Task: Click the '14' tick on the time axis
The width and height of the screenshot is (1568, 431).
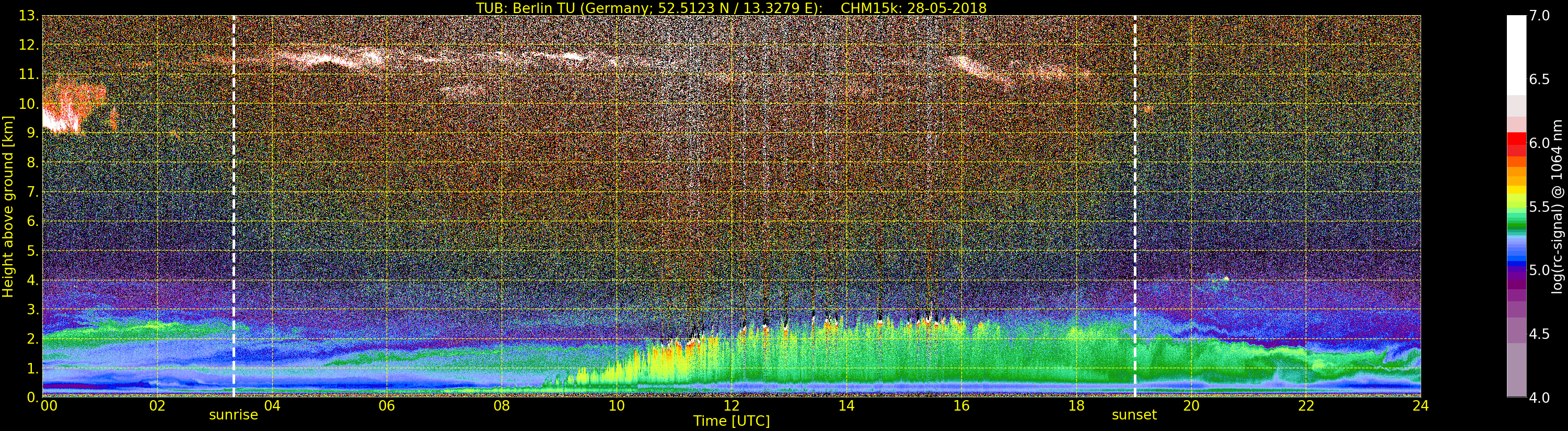Action: pos(846,405)
